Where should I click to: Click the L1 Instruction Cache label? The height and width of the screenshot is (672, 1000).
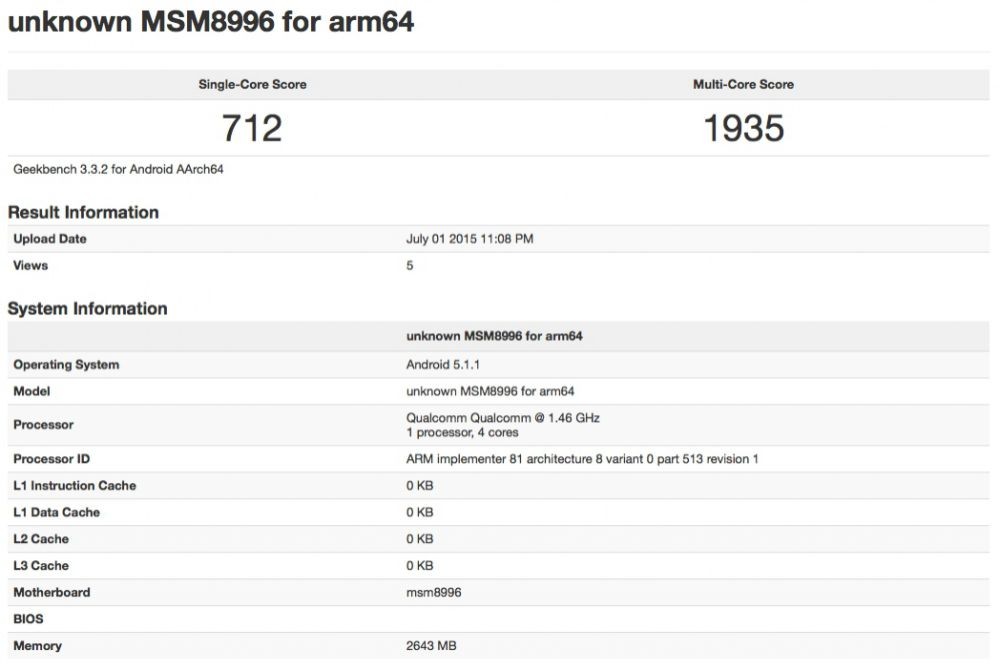tap(75, 486)
